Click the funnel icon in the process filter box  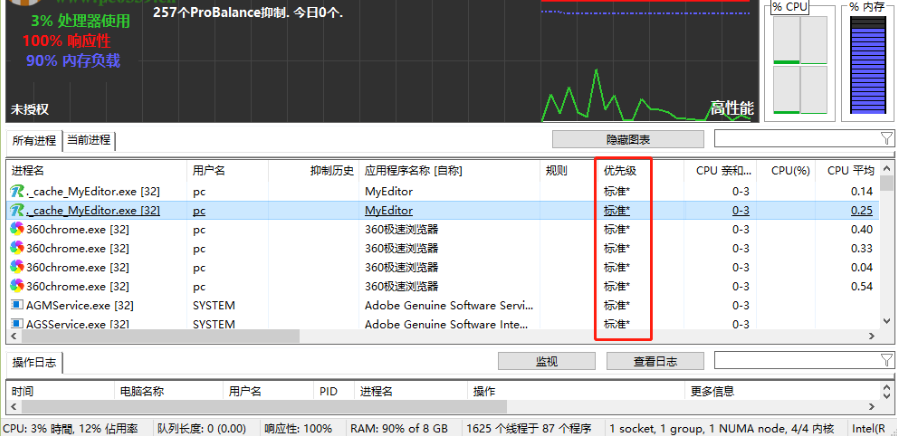pyautogui.click(x=886, y=138)
